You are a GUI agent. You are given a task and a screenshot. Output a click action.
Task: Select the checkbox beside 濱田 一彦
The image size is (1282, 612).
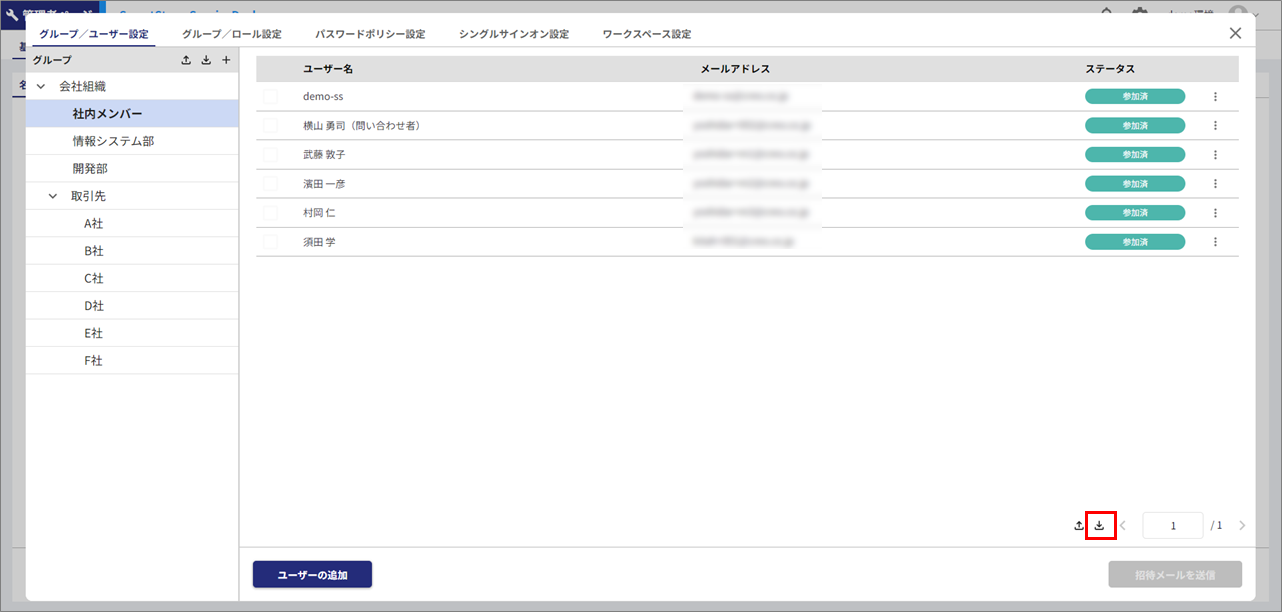pos(270,184)
